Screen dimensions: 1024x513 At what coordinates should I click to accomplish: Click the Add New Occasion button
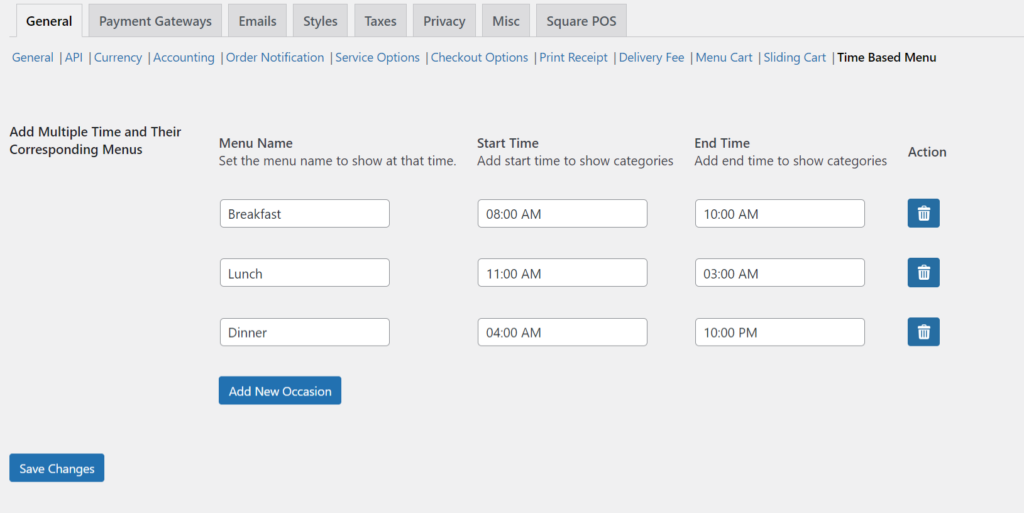click(x=280, y=391)
